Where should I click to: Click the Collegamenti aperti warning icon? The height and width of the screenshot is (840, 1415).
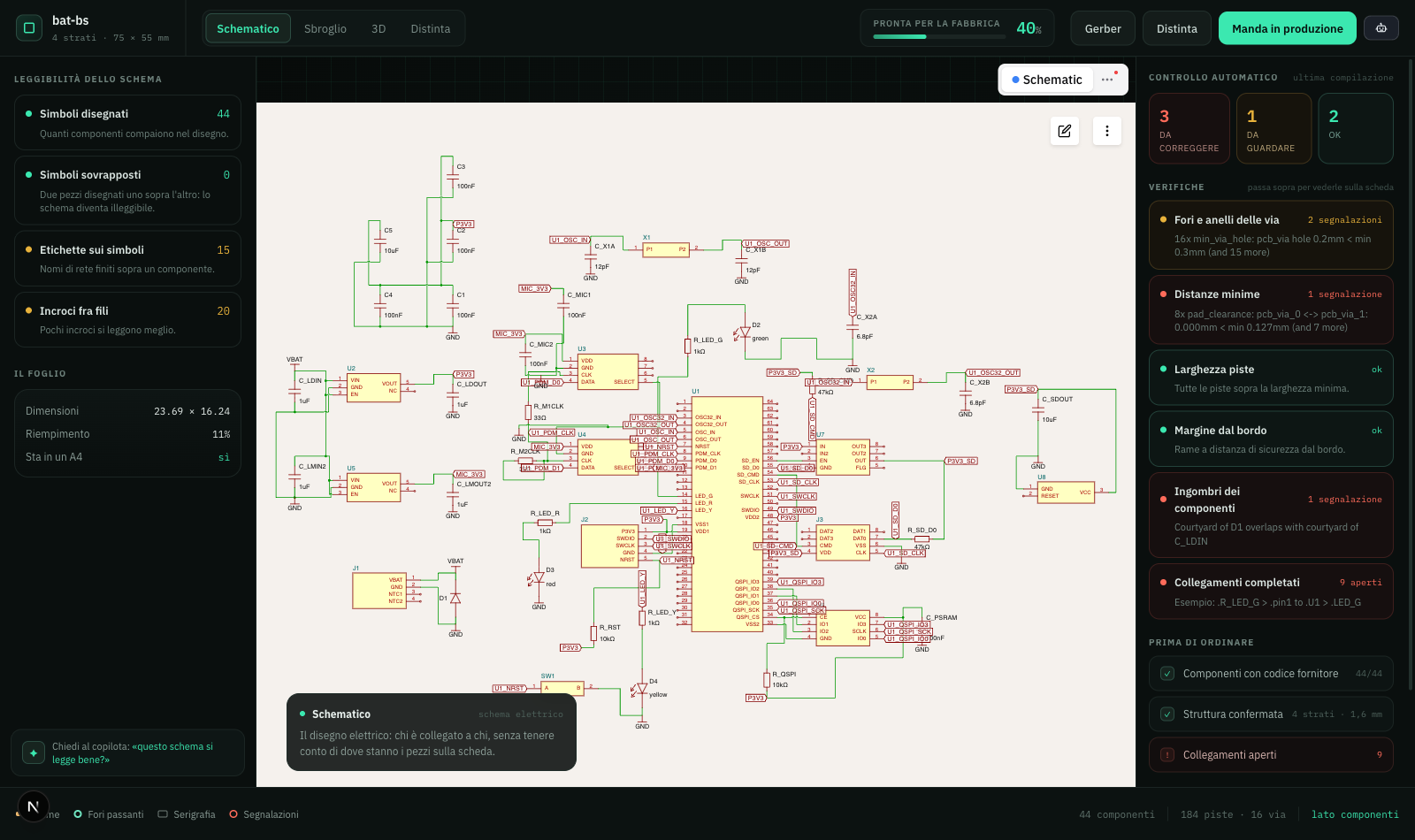(x=1167, y=755)
